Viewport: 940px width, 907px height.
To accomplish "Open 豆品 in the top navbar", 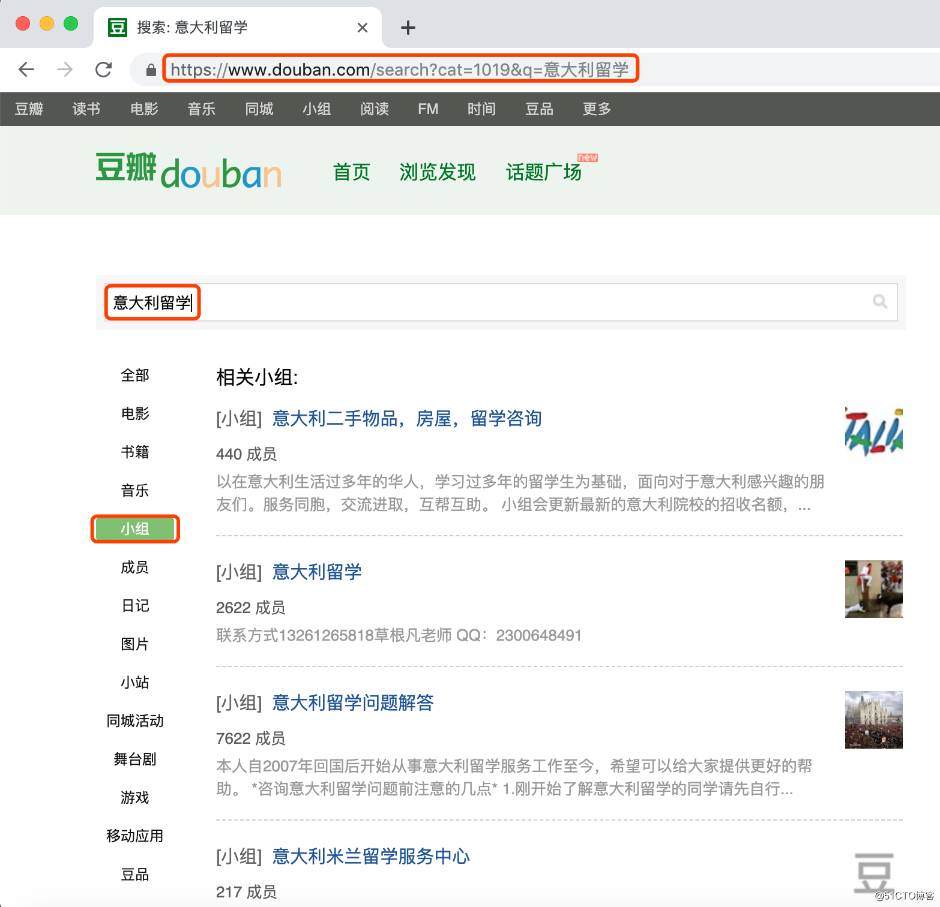I will pyautogui.click(x=539, y=109).
